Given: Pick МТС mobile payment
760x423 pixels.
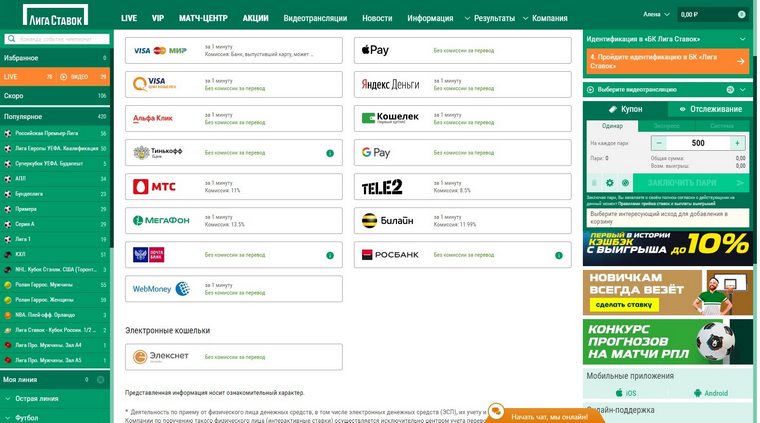Looking at the screenshot, I should coord(234,187).
